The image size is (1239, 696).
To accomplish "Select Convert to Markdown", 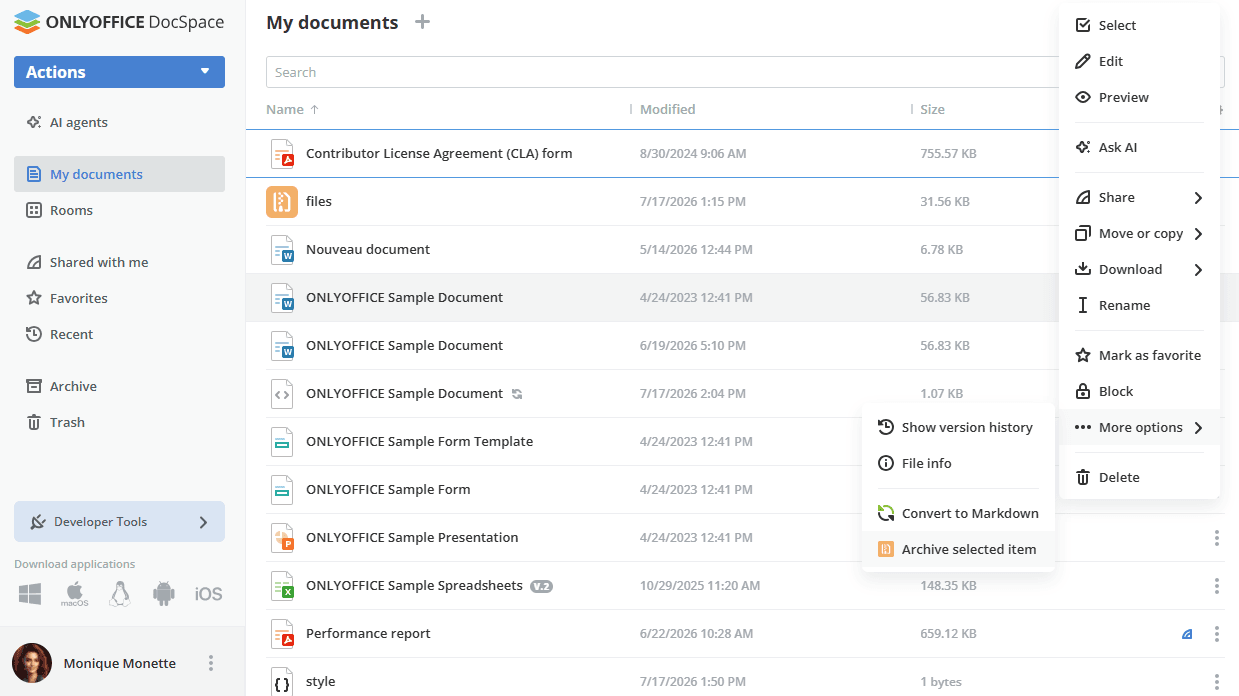I will 958,513.
